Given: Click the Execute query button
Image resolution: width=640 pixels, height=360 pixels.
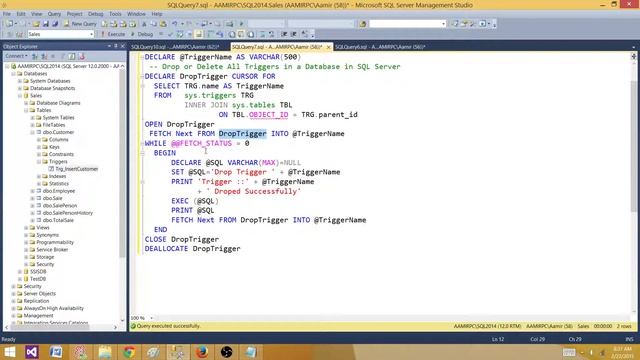Looking at the screenshot, I should 113,34.
